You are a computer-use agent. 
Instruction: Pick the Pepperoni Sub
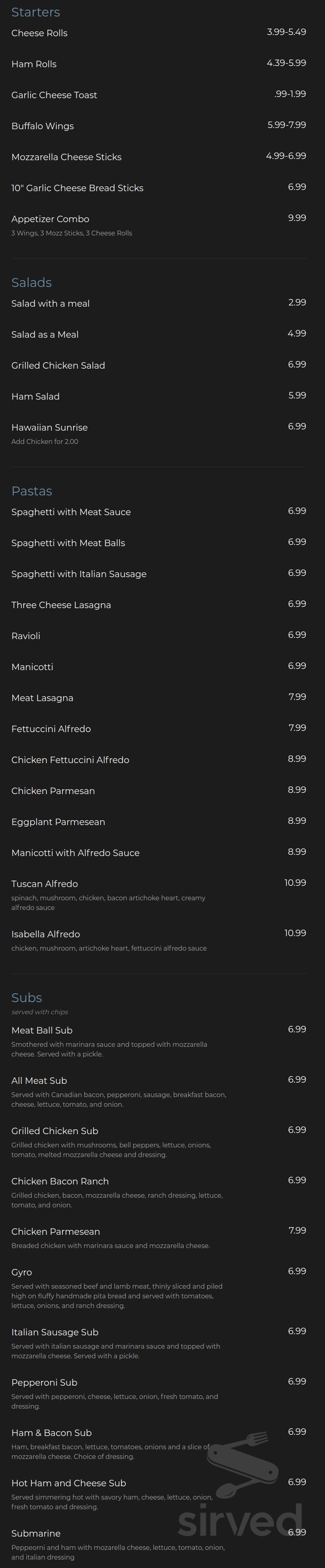(x=44, y=1383)
